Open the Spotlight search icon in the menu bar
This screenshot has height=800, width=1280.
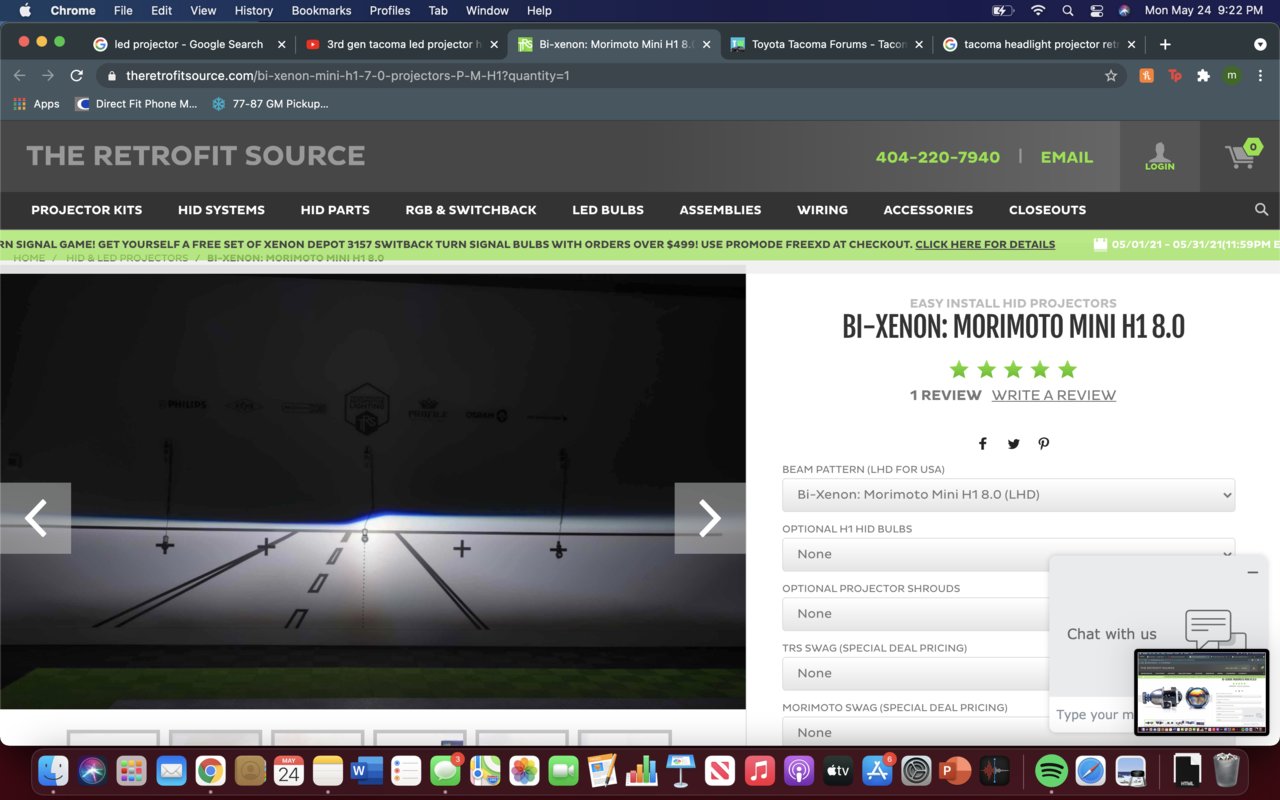pyautogui.click(x=1067, y=10)
